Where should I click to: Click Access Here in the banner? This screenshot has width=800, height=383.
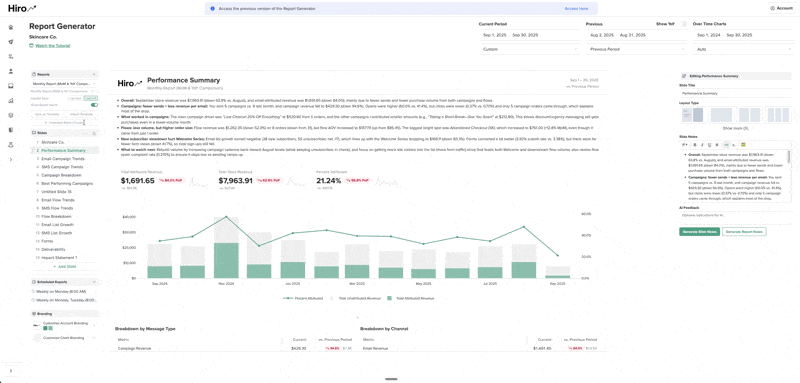pos(576,9)
